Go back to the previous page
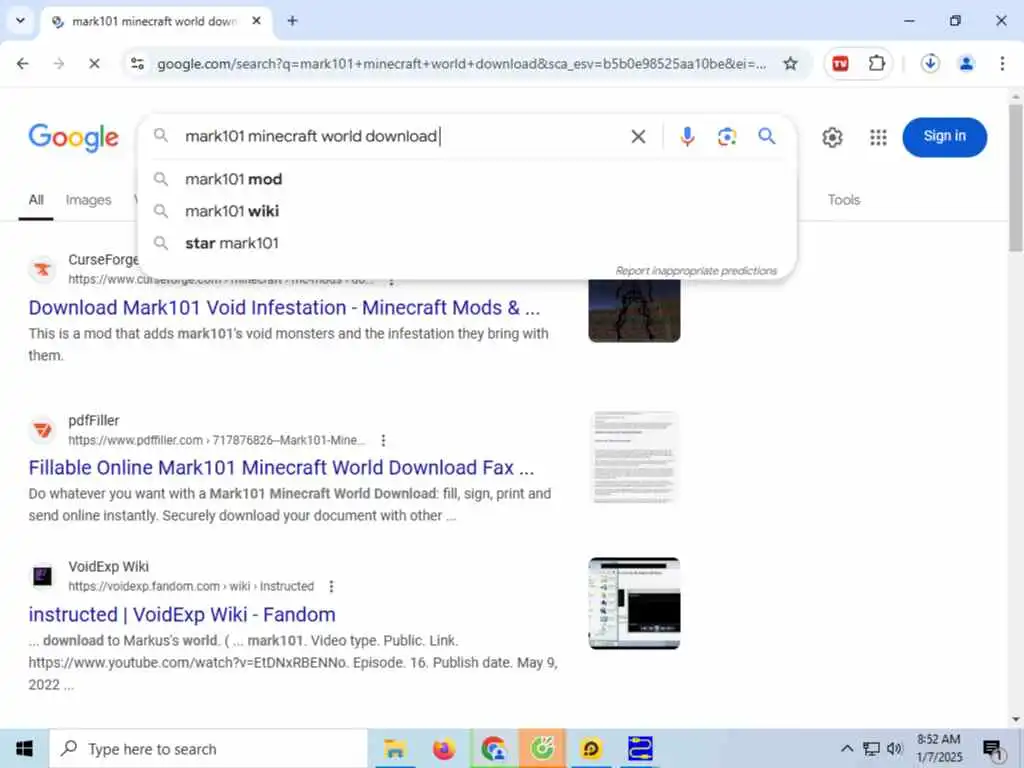1024x768 pixels. pyautogui.click(x=23, y=63)
